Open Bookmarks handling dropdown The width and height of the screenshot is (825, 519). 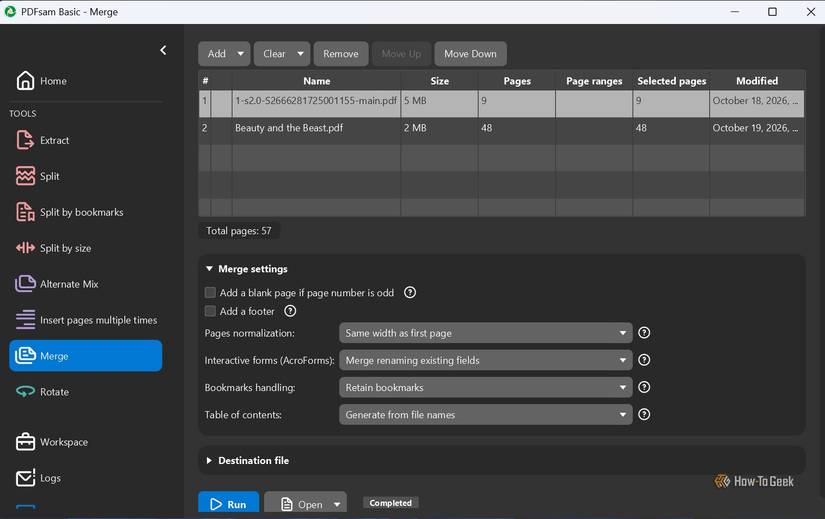point(486,387)
